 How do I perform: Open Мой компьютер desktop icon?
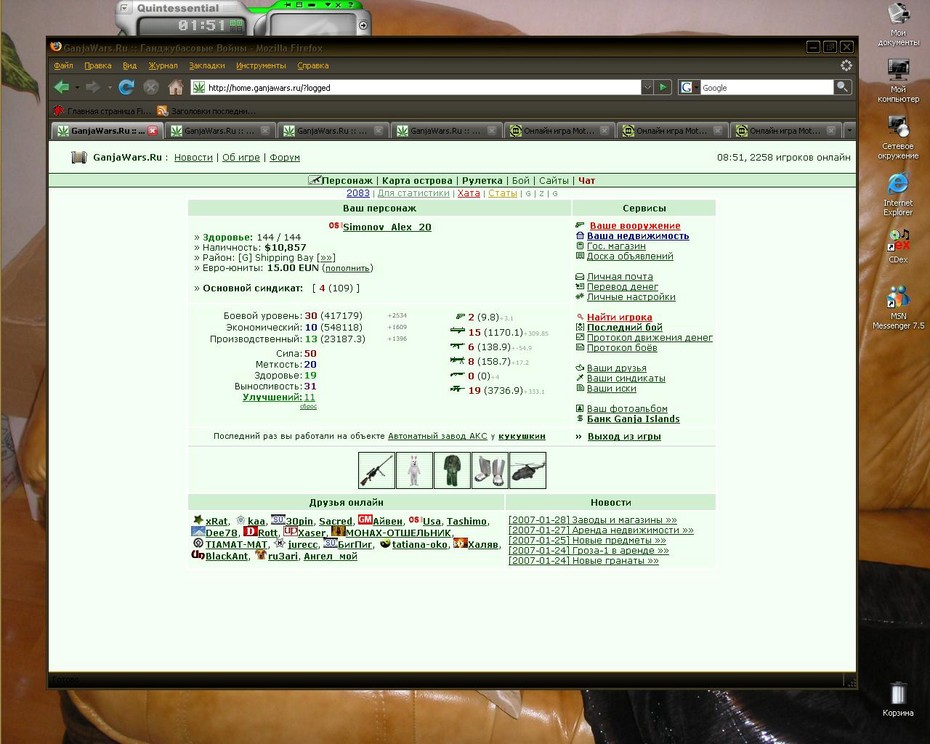coord(898,81)
